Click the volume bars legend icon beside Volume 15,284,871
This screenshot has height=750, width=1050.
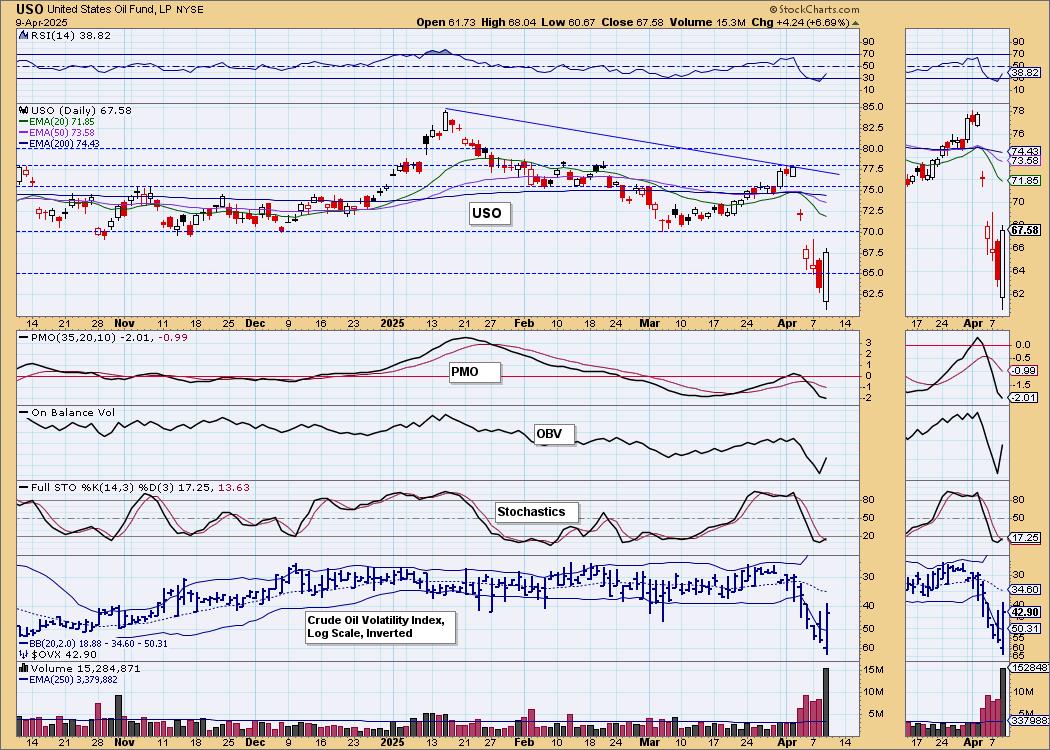23,668
